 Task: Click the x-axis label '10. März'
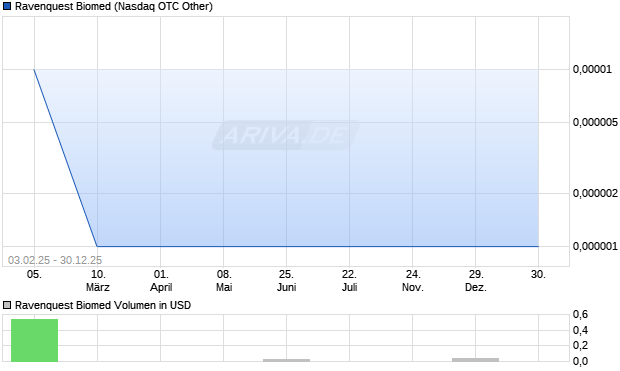pos(98,281)
